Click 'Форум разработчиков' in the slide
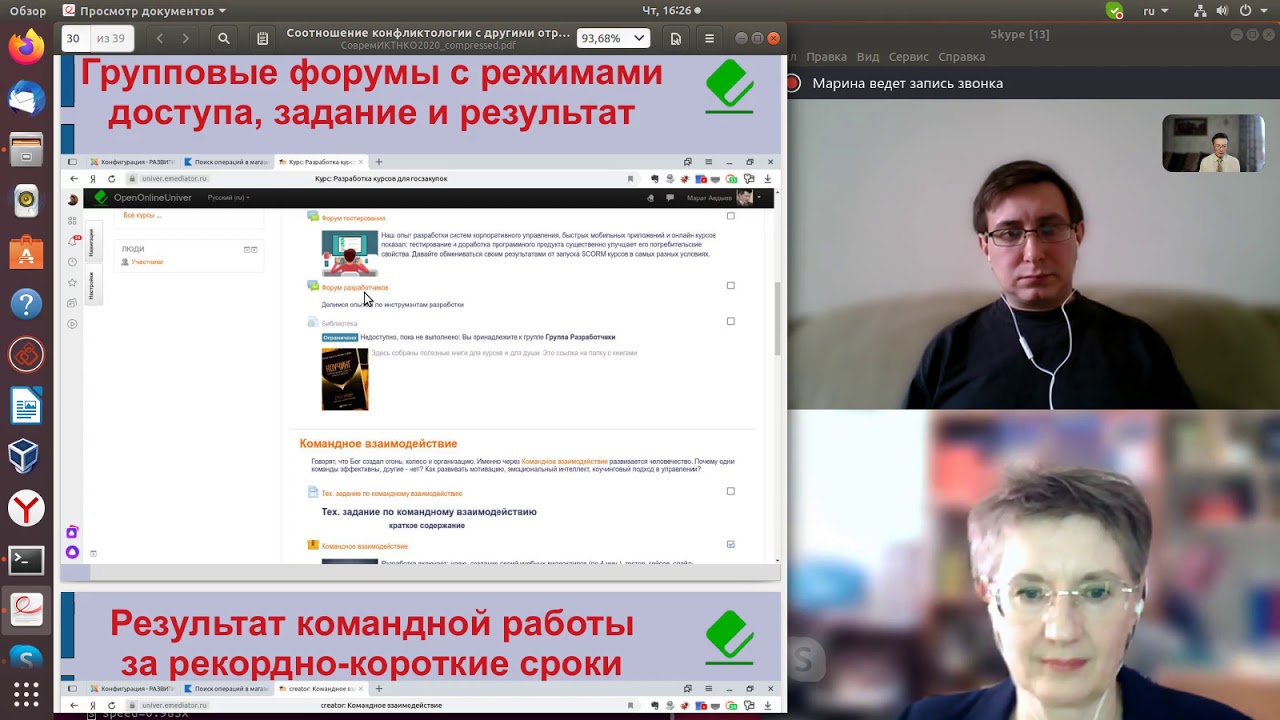This screenshot has height=720, width=1280. click(355, 288)
